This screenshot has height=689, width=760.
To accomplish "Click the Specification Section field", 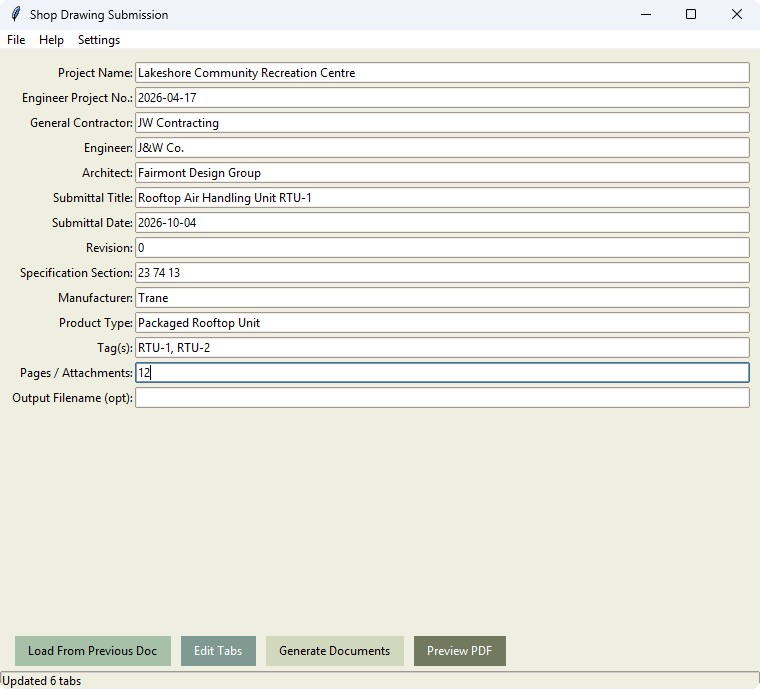I will click(442, 273).
